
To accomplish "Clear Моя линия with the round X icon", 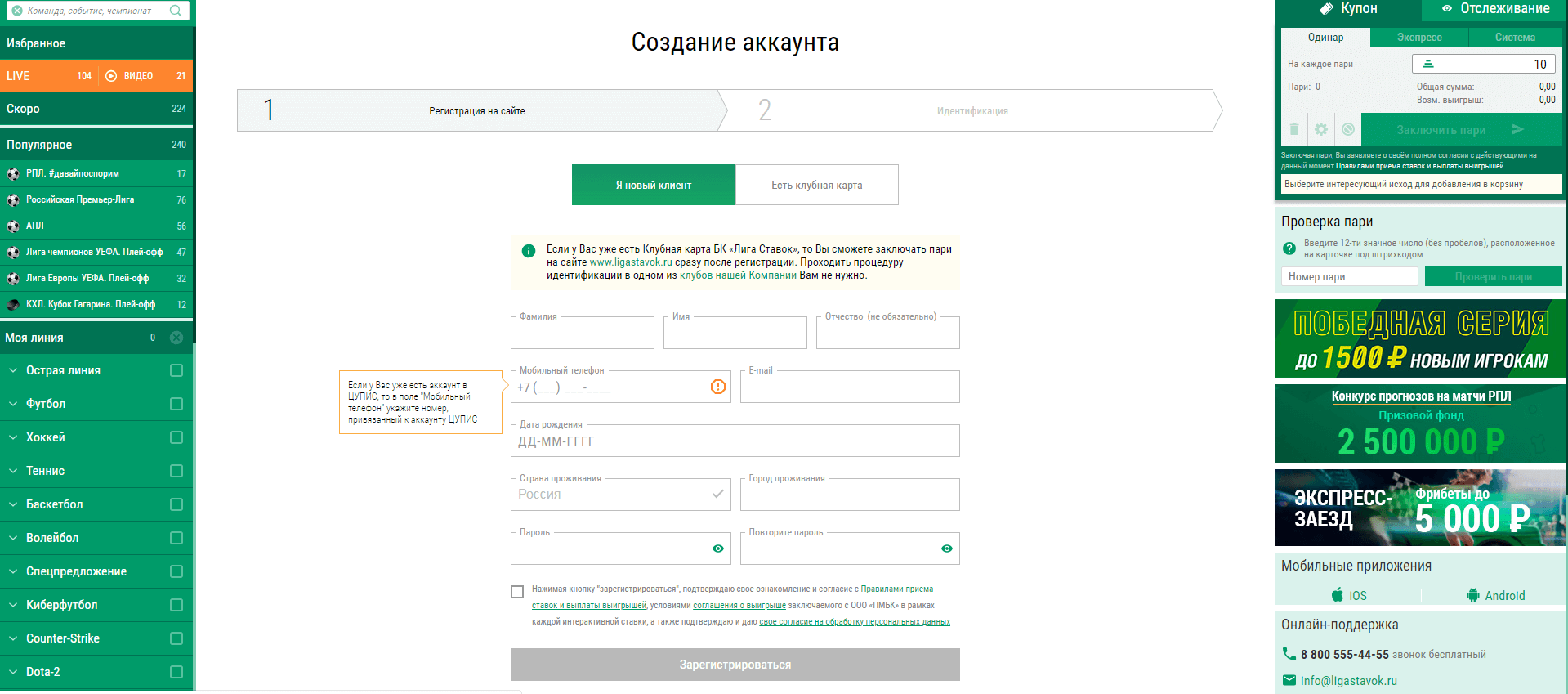I will (x=176, y=338).
